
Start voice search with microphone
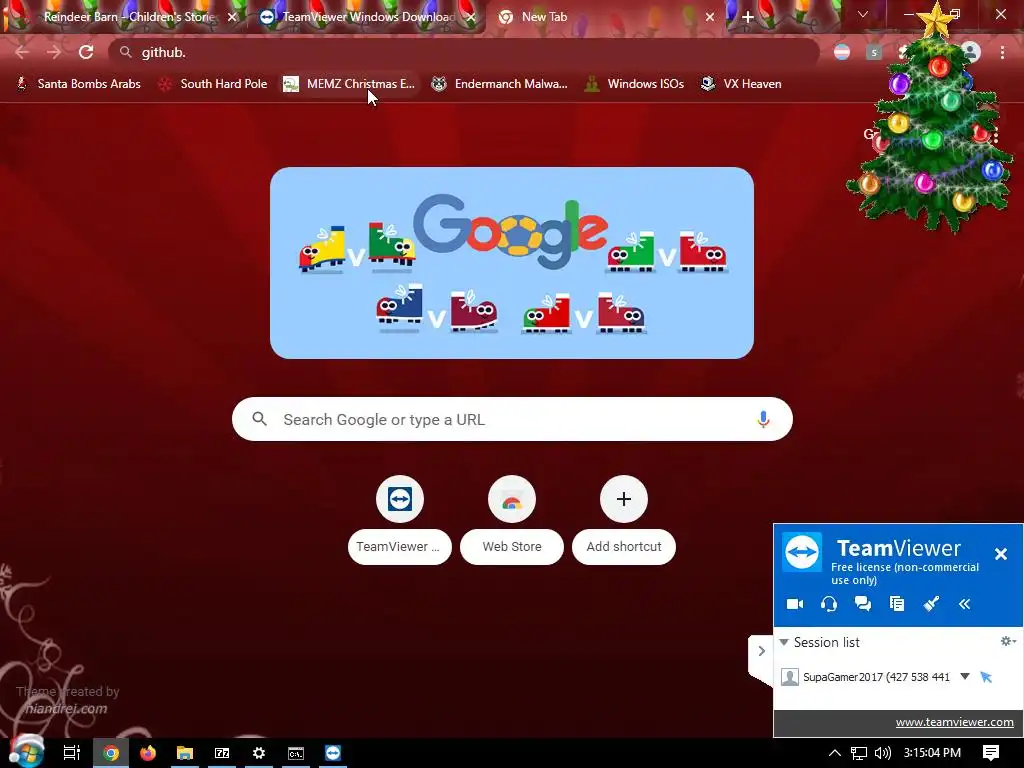tap(763, 419)
